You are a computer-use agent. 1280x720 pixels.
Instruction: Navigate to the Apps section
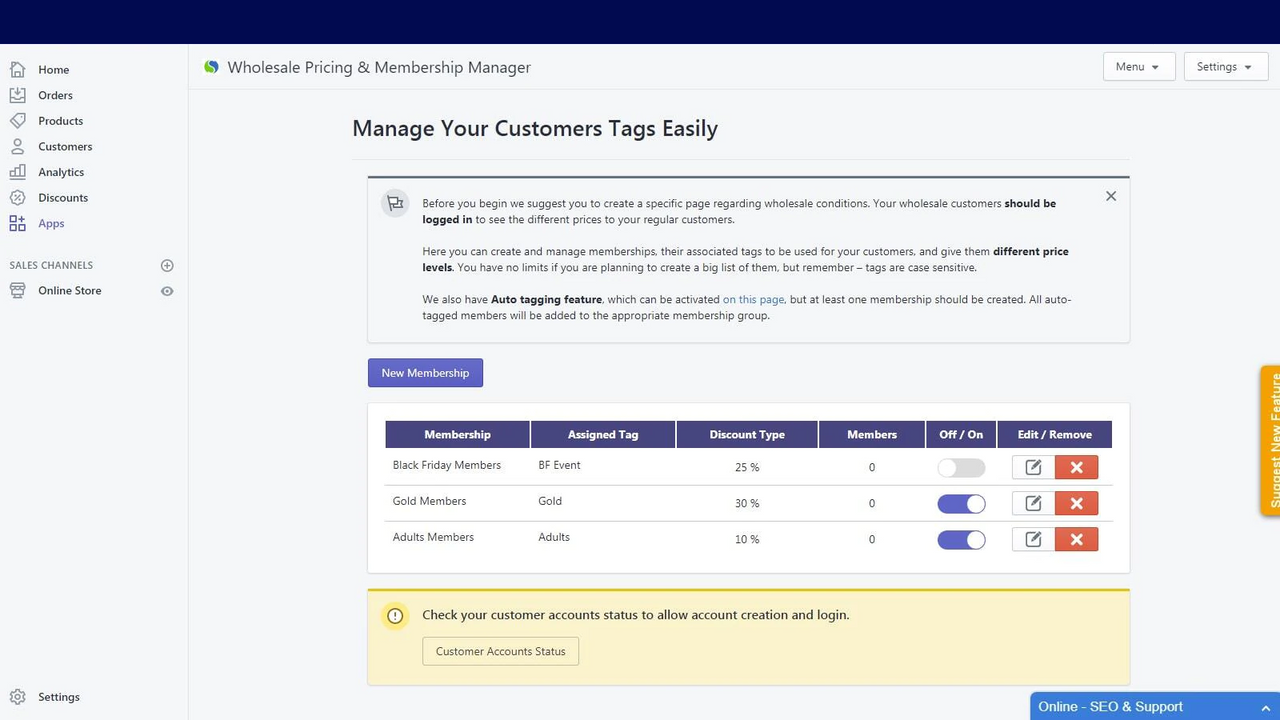pos(53,223)
